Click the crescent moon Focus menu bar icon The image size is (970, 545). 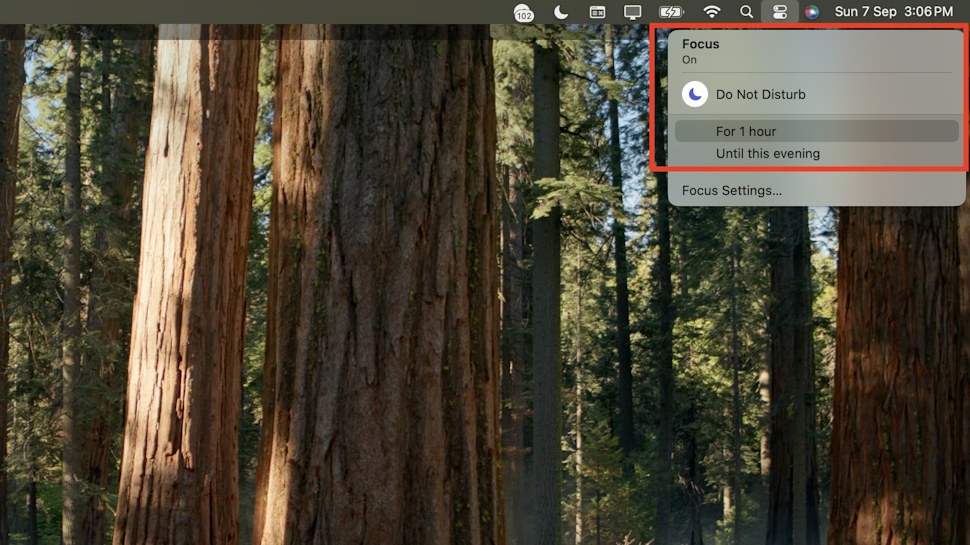[x=560, y=12]
